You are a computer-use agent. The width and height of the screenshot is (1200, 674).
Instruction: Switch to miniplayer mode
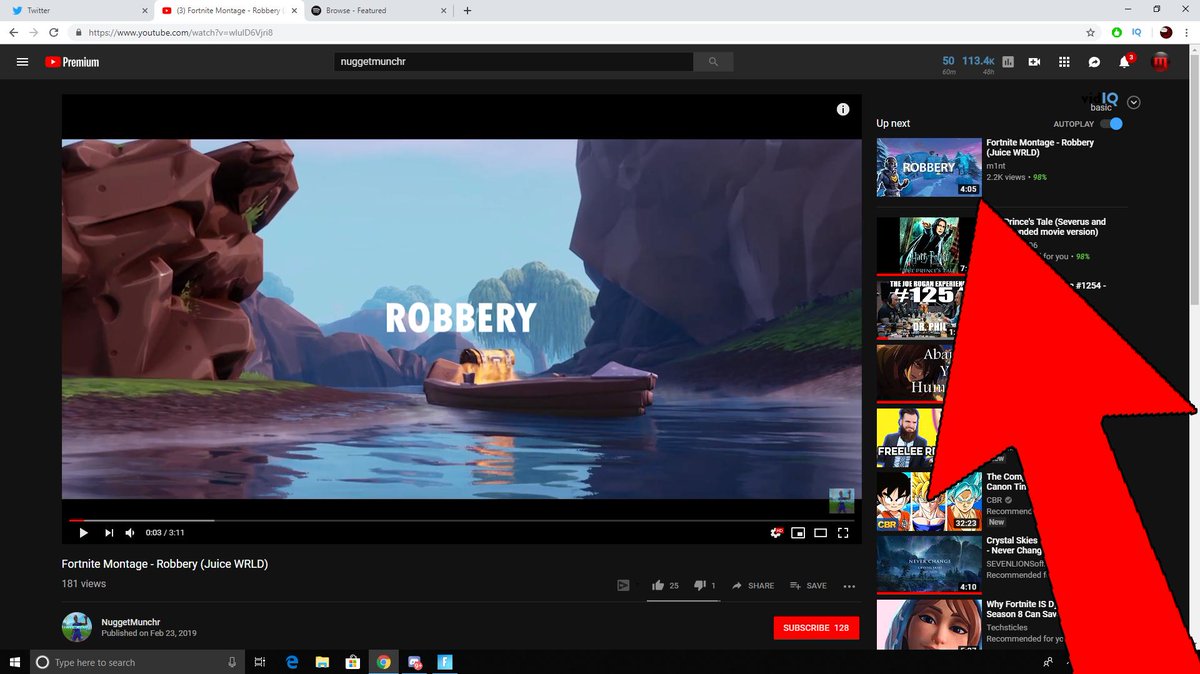798,532
